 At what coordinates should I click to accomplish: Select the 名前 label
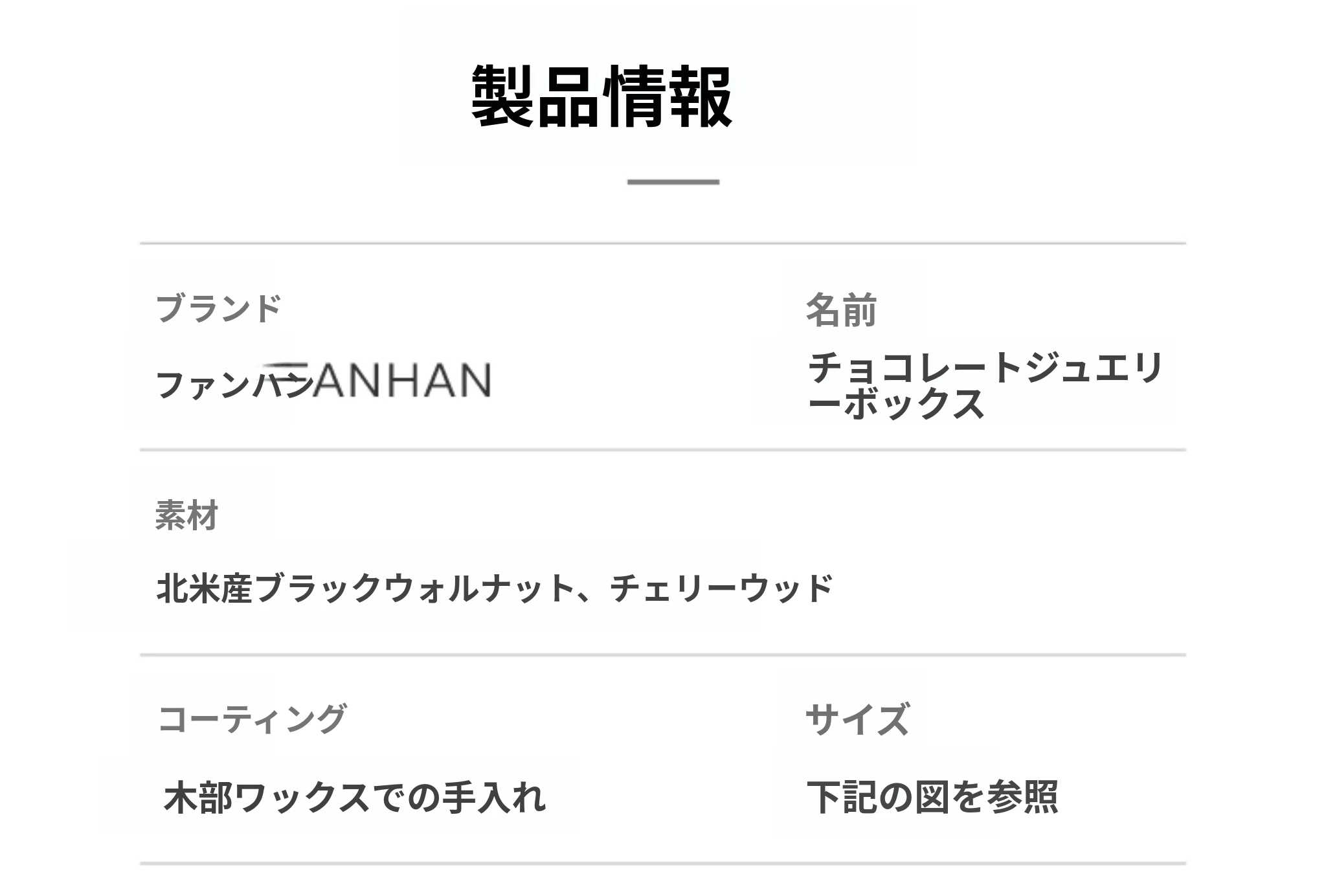[841, 310]
